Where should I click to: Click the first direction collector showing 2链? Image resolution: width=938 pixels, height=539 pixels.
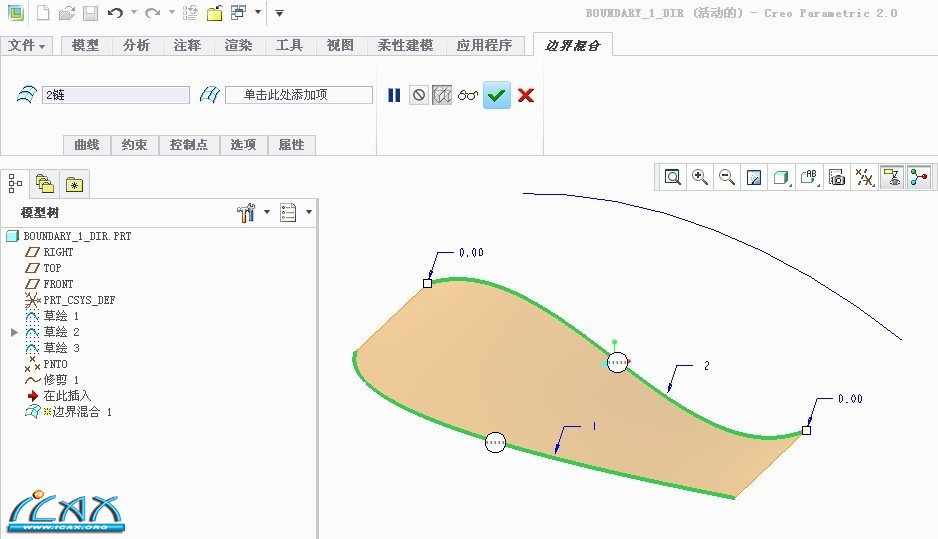point(115,95)
